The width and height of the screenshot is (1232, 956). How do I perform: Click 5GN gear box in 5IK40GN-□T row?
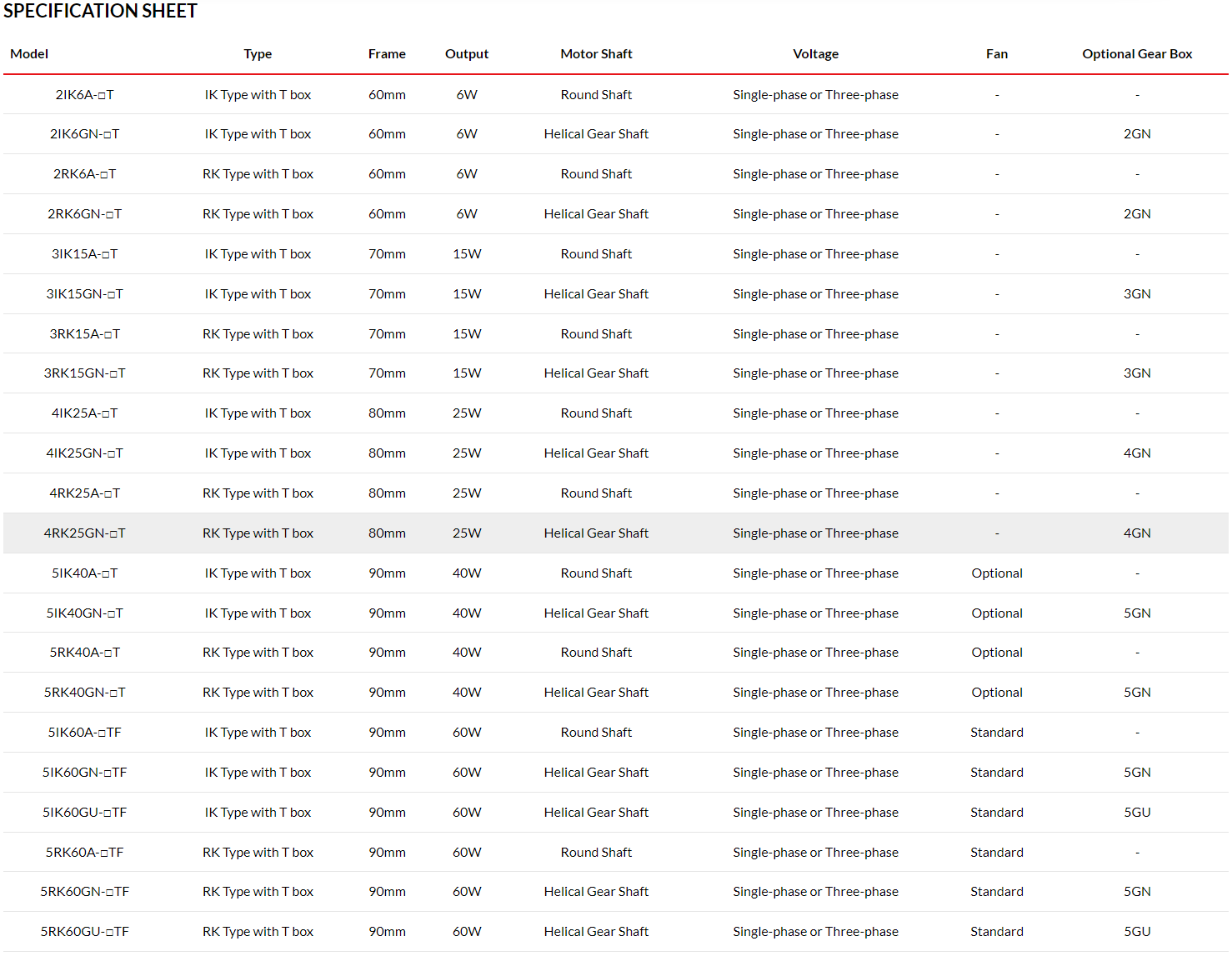(1137, 613)
